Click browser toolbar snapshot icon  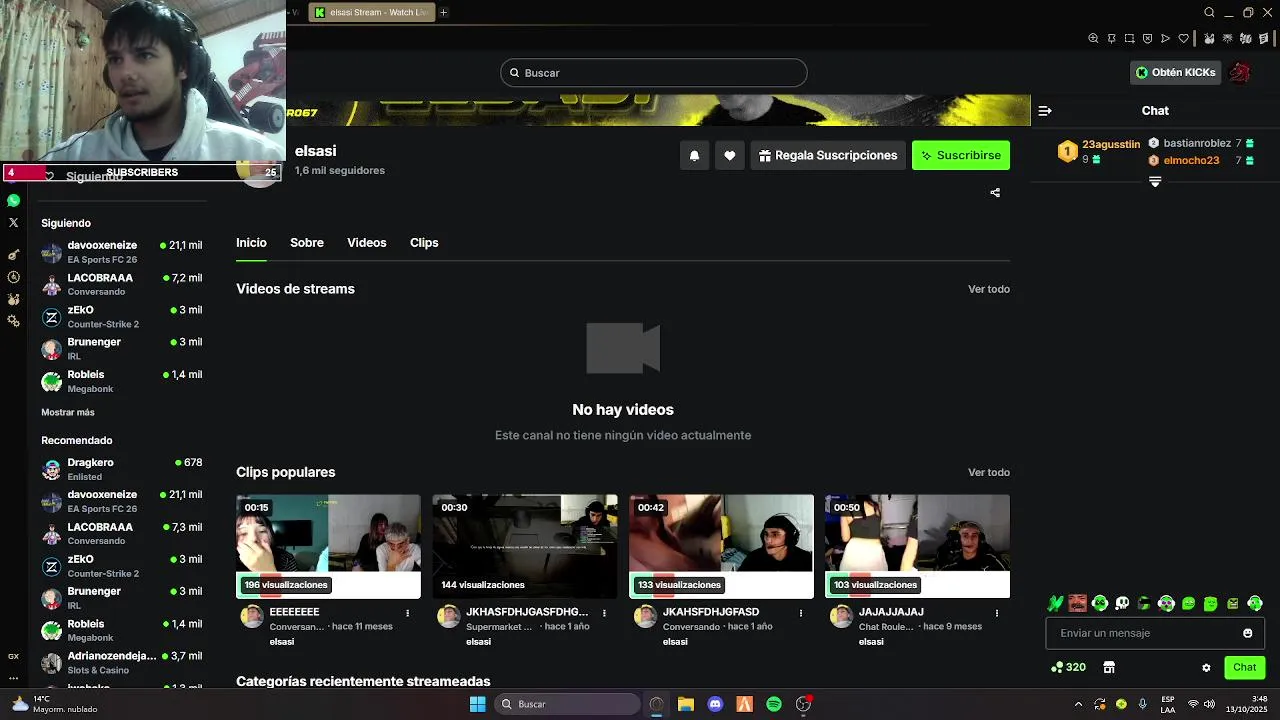click(x=1129, y=39)
